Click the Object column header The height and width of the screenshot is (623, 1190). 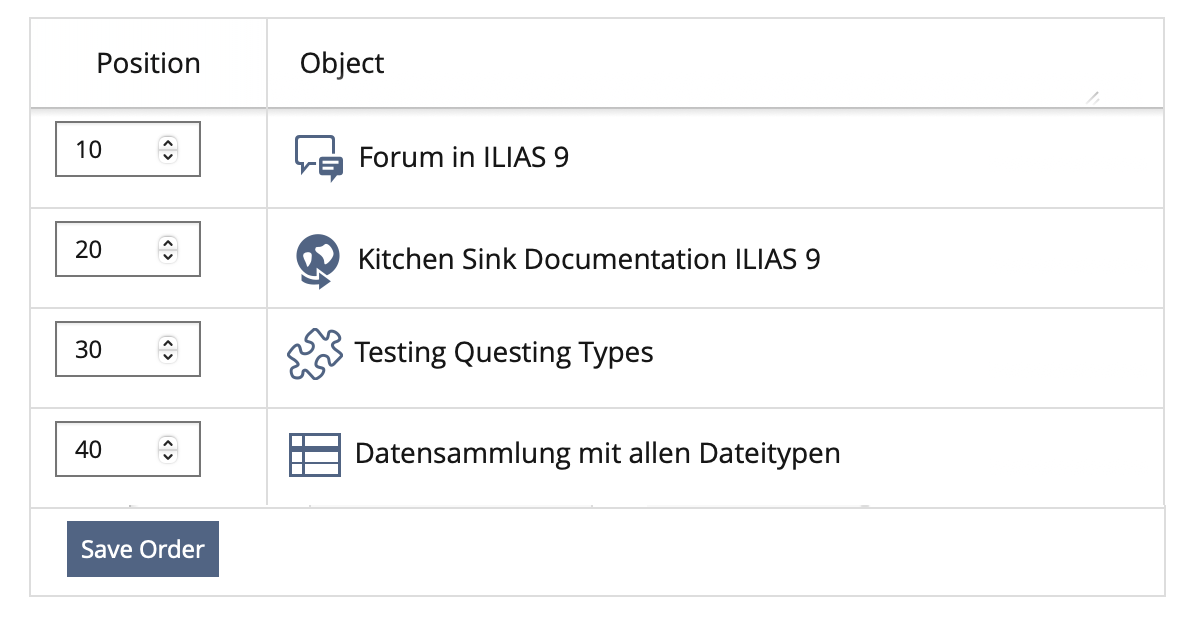(x=342, y=64)
